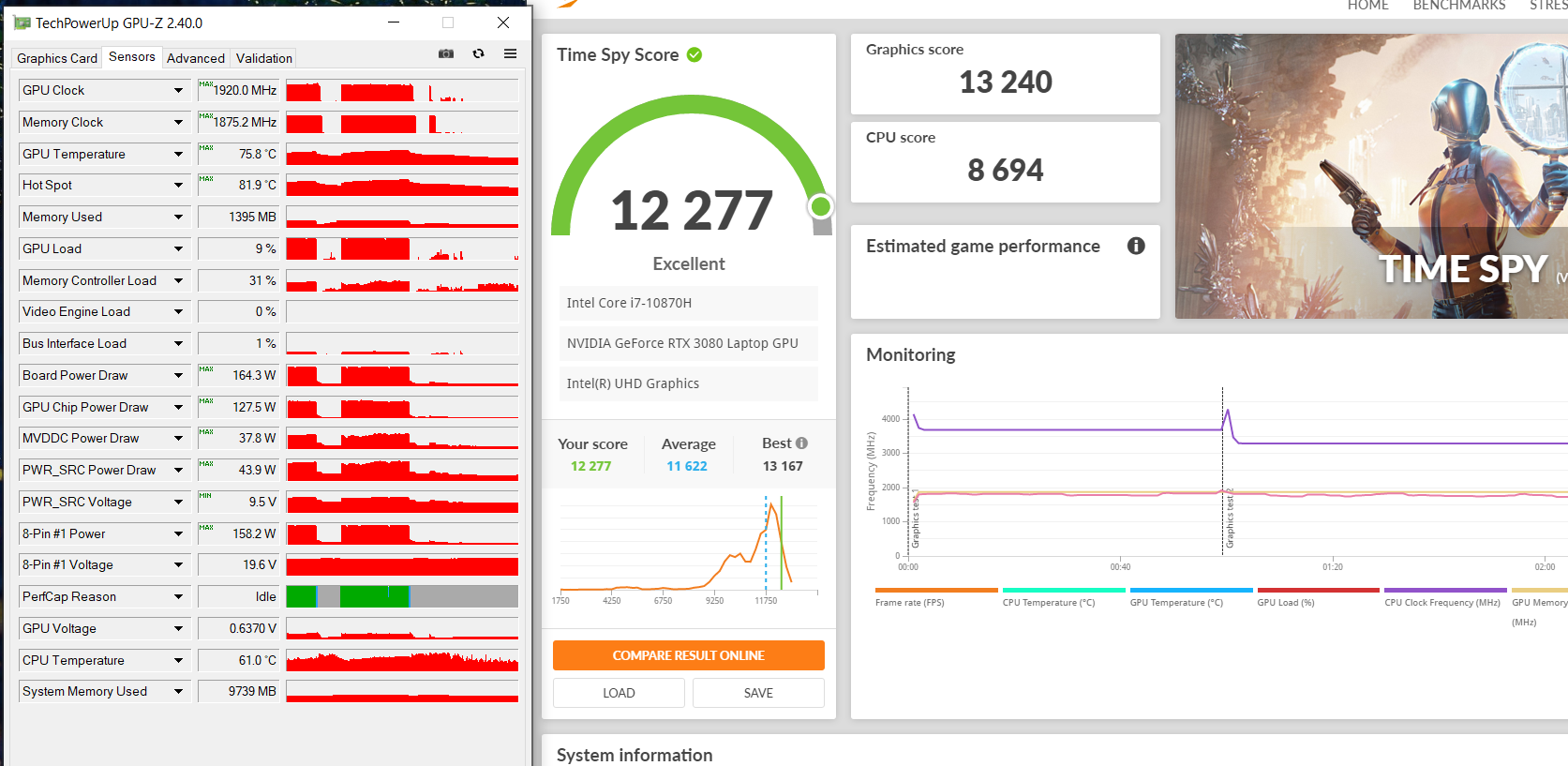
Task: Minimize the GPU-Z window
Action: (x=394, y=23)
